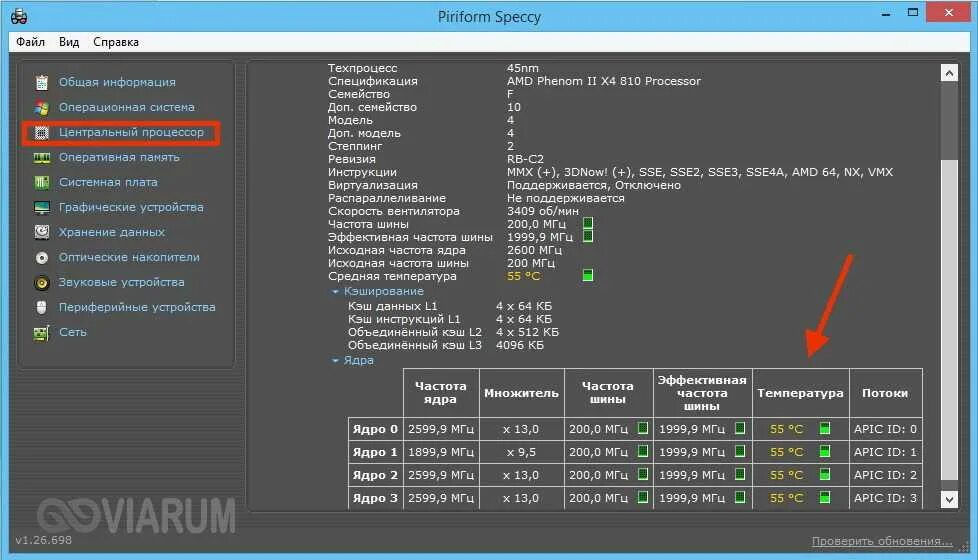Click the 1899,9 МГц core frequency cell
The image size is (978, 560).
(x=440, y=451)
